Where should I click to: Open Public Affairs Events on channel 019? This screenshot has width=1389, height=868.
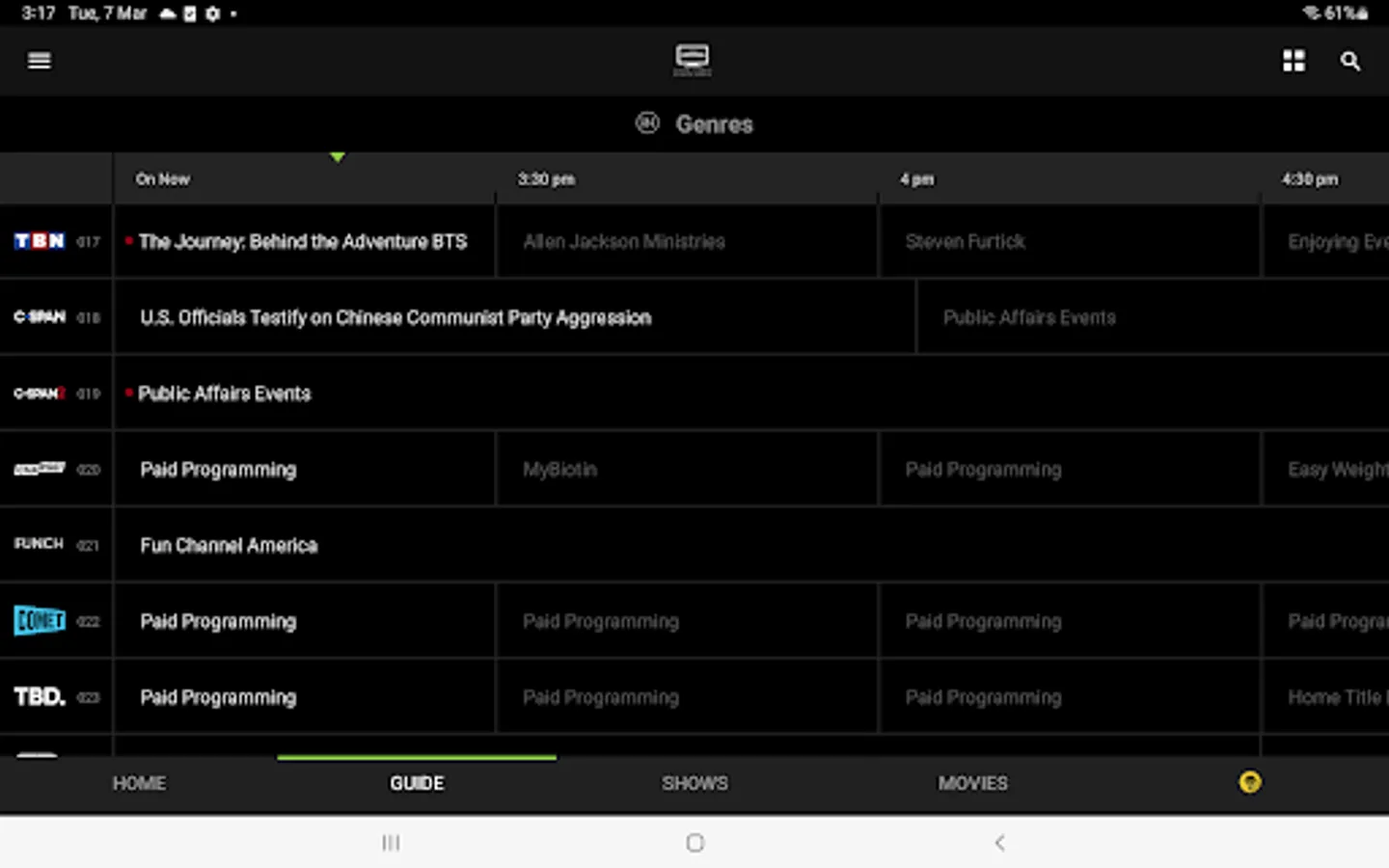coord(751,393)
